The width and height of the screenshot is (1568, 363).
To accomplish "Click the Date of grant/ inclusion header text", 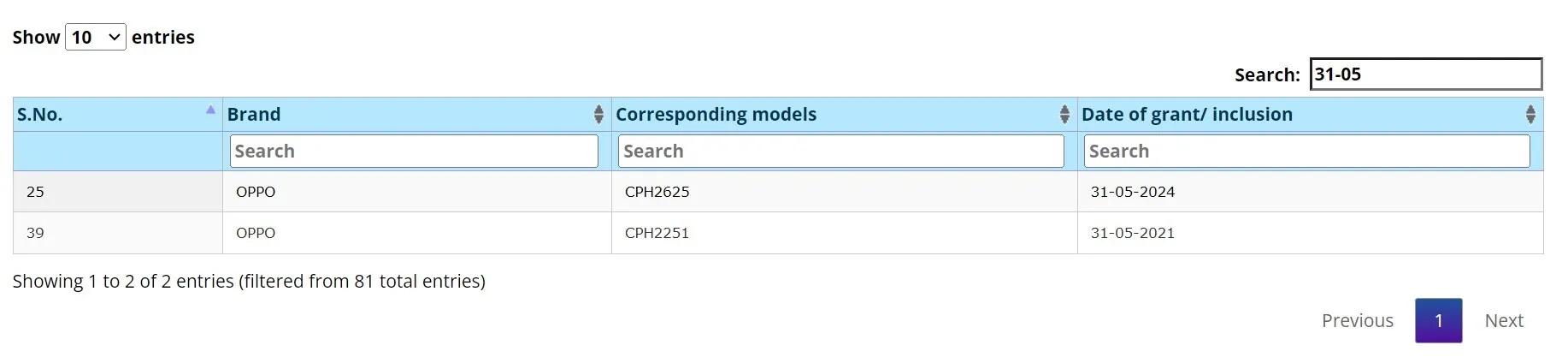I will click(1187, 114).
